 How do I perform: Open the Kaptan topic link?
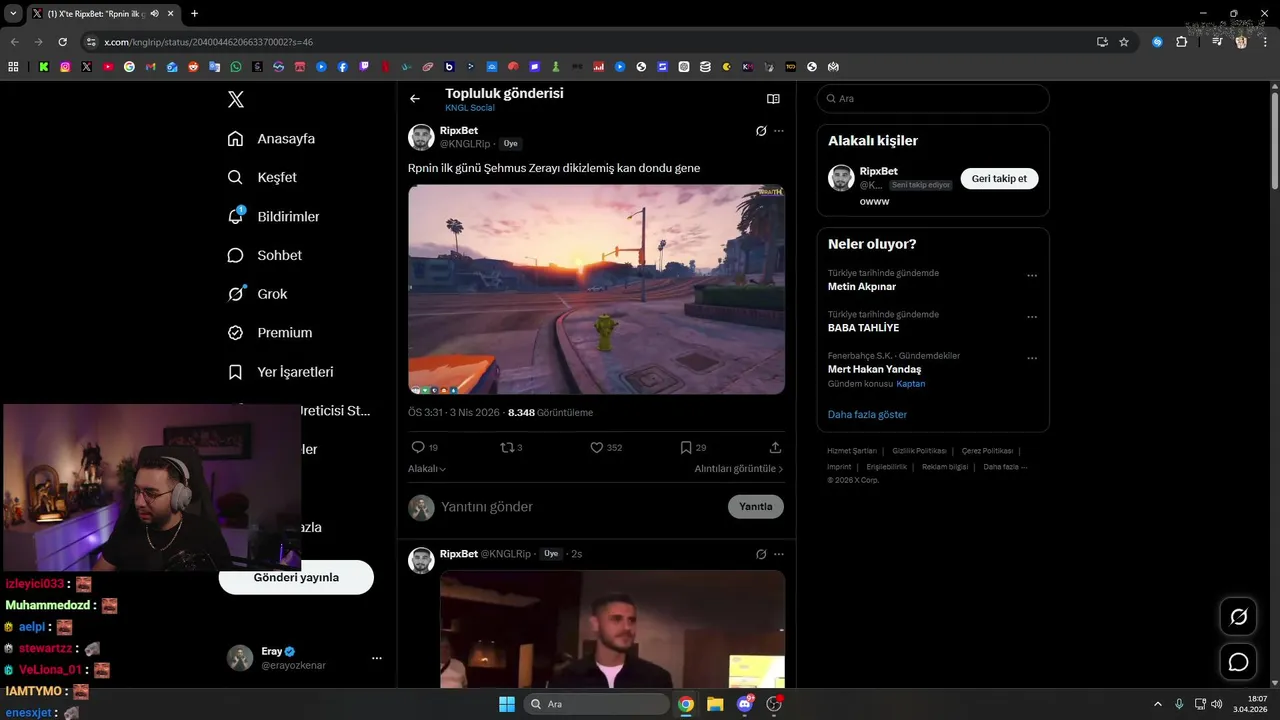[911, 384]
